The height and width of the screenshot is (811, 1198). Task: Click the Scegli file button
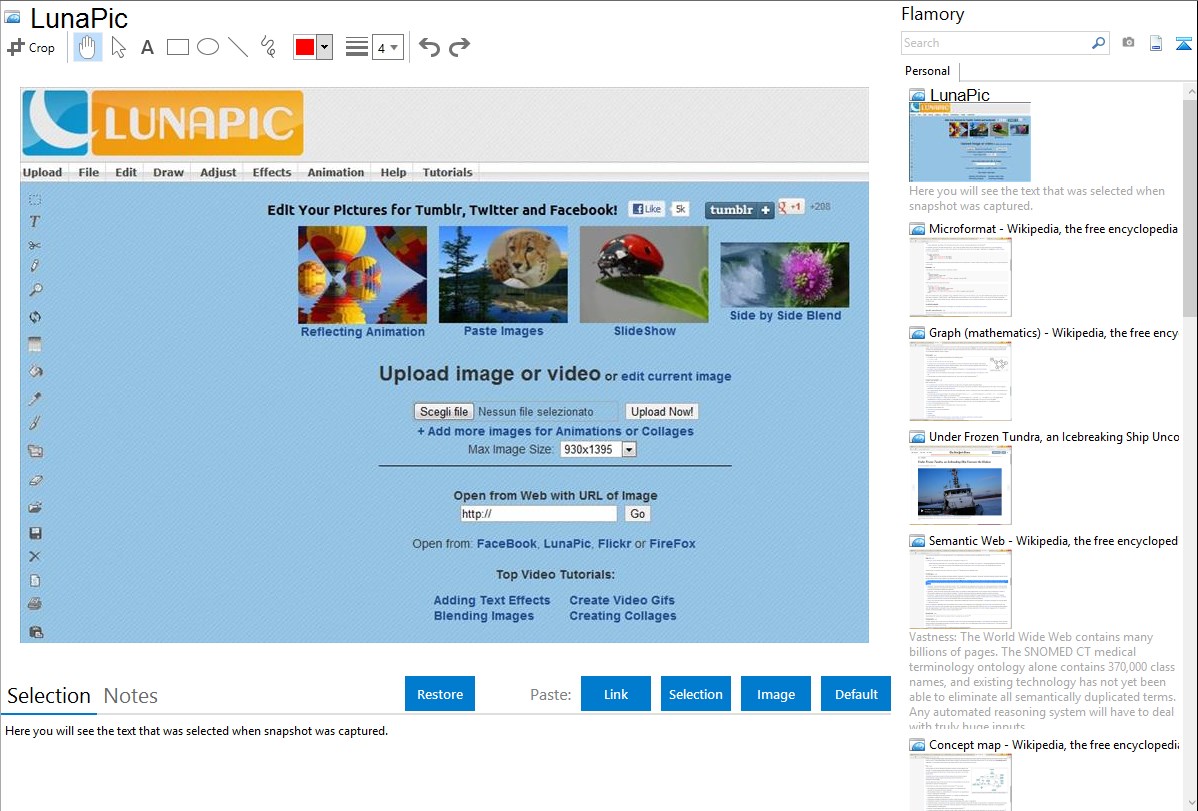[444, 411]
